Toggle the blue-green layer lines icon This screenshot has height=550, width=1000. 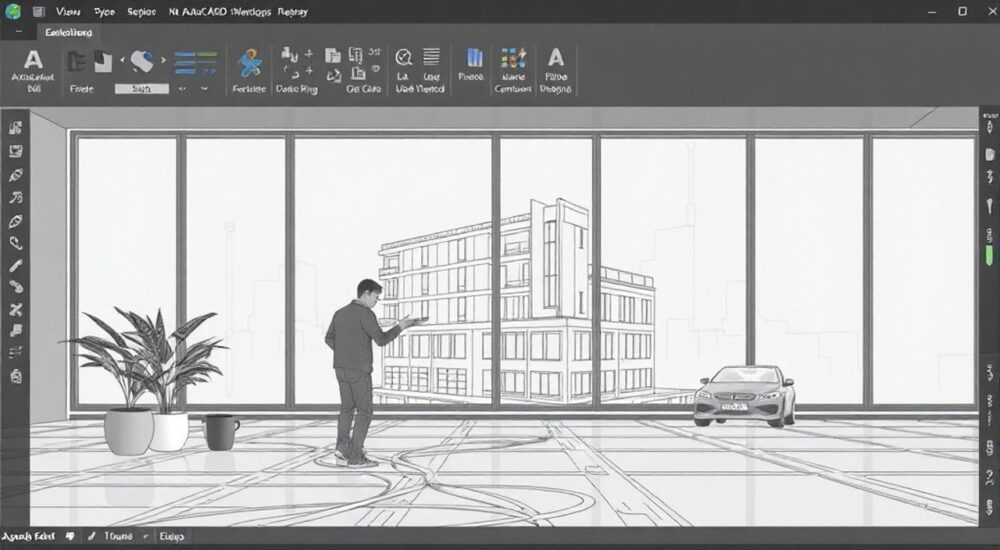[x=195, y=64]
